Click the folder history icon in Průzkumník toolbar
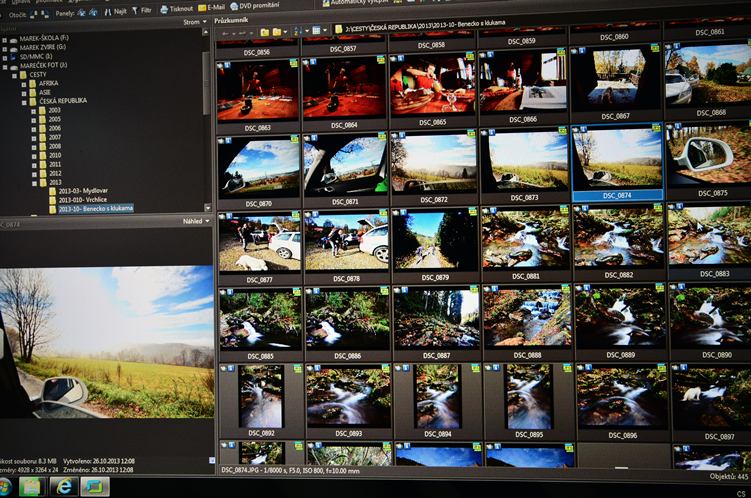 (x=277, y=32)
